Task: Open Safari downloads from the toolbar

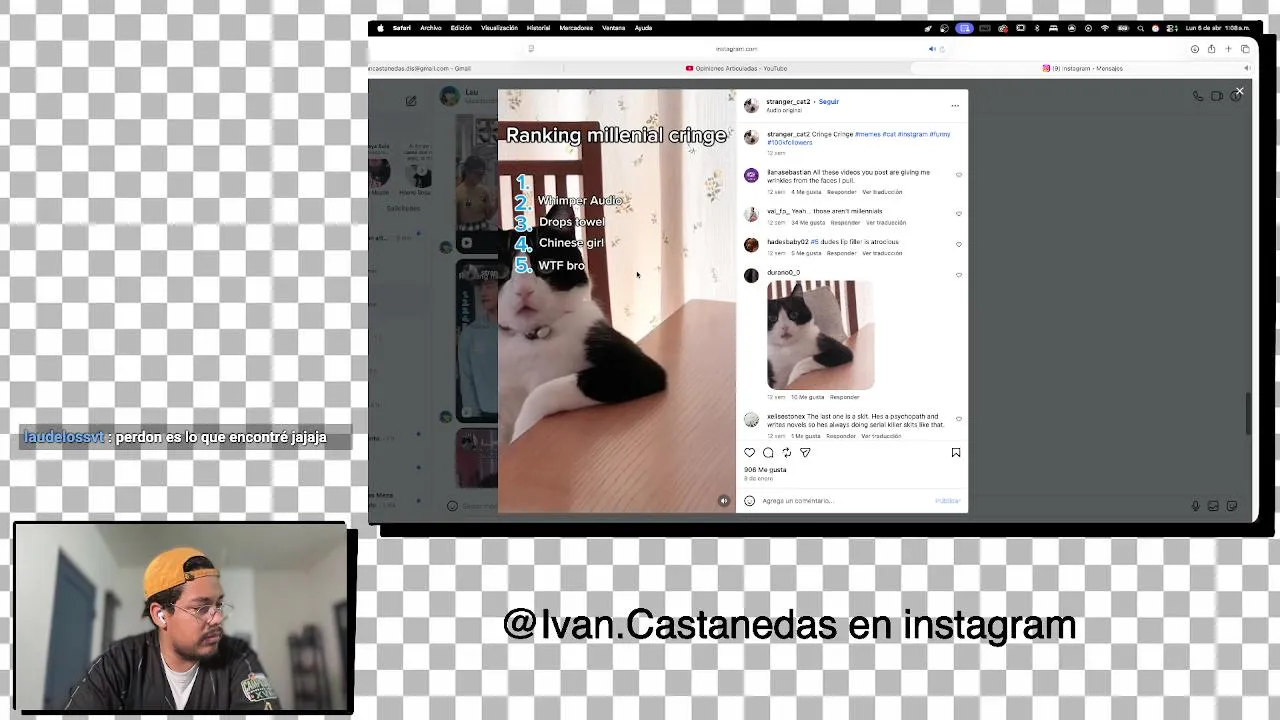Action: (x=1194, y=49)
